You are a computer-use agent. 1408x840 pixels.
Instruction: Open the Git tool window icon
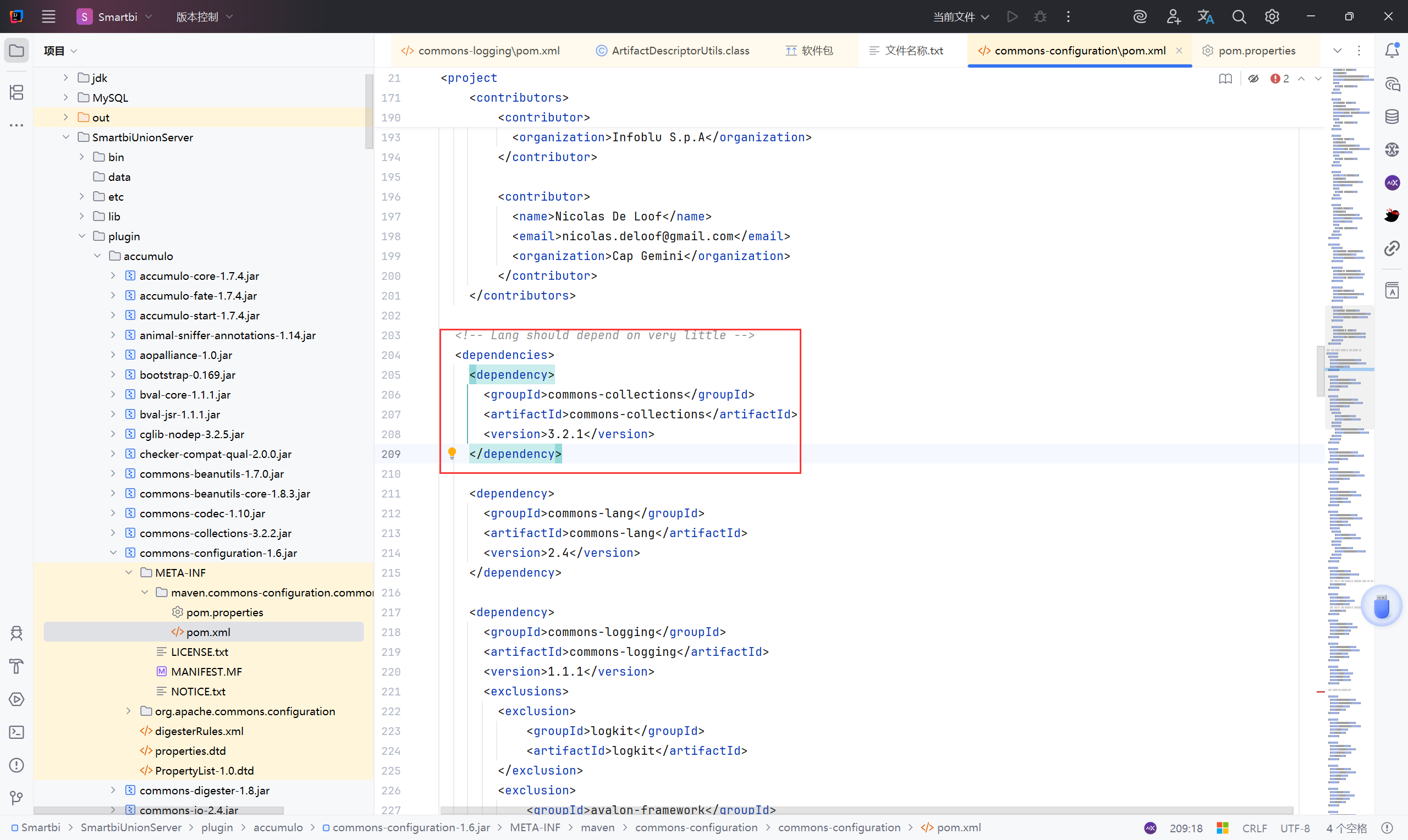pyautogui.click(x=16, y=798)
